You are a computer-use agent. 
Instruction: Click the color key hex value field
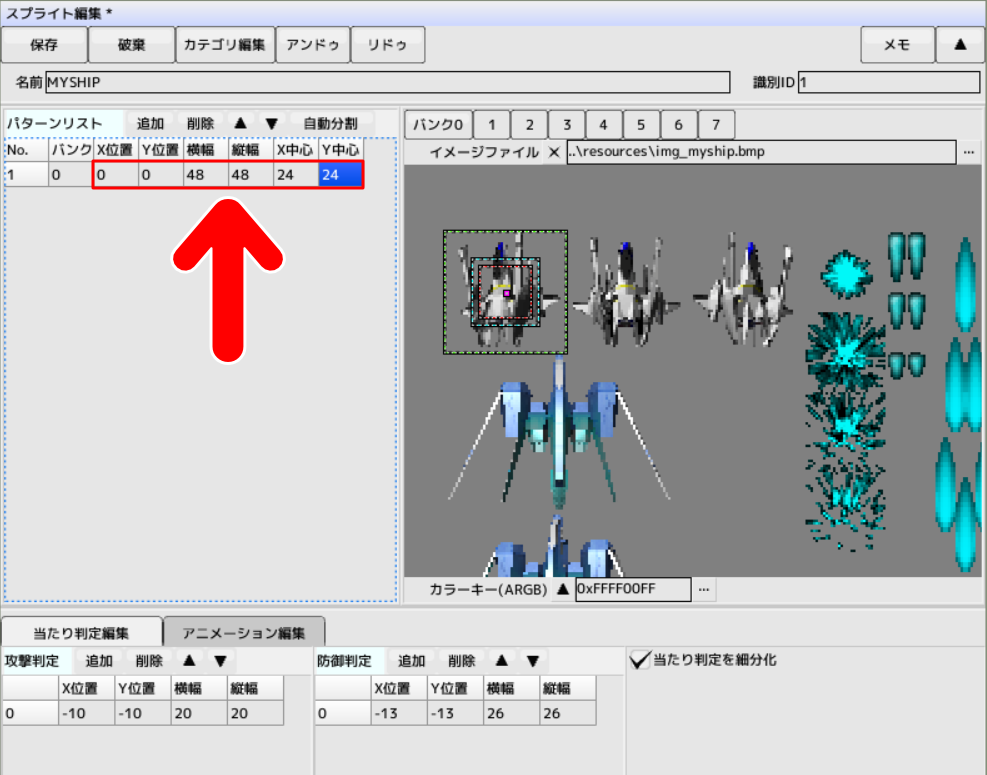pyautogui.click(x=632, y=589)
